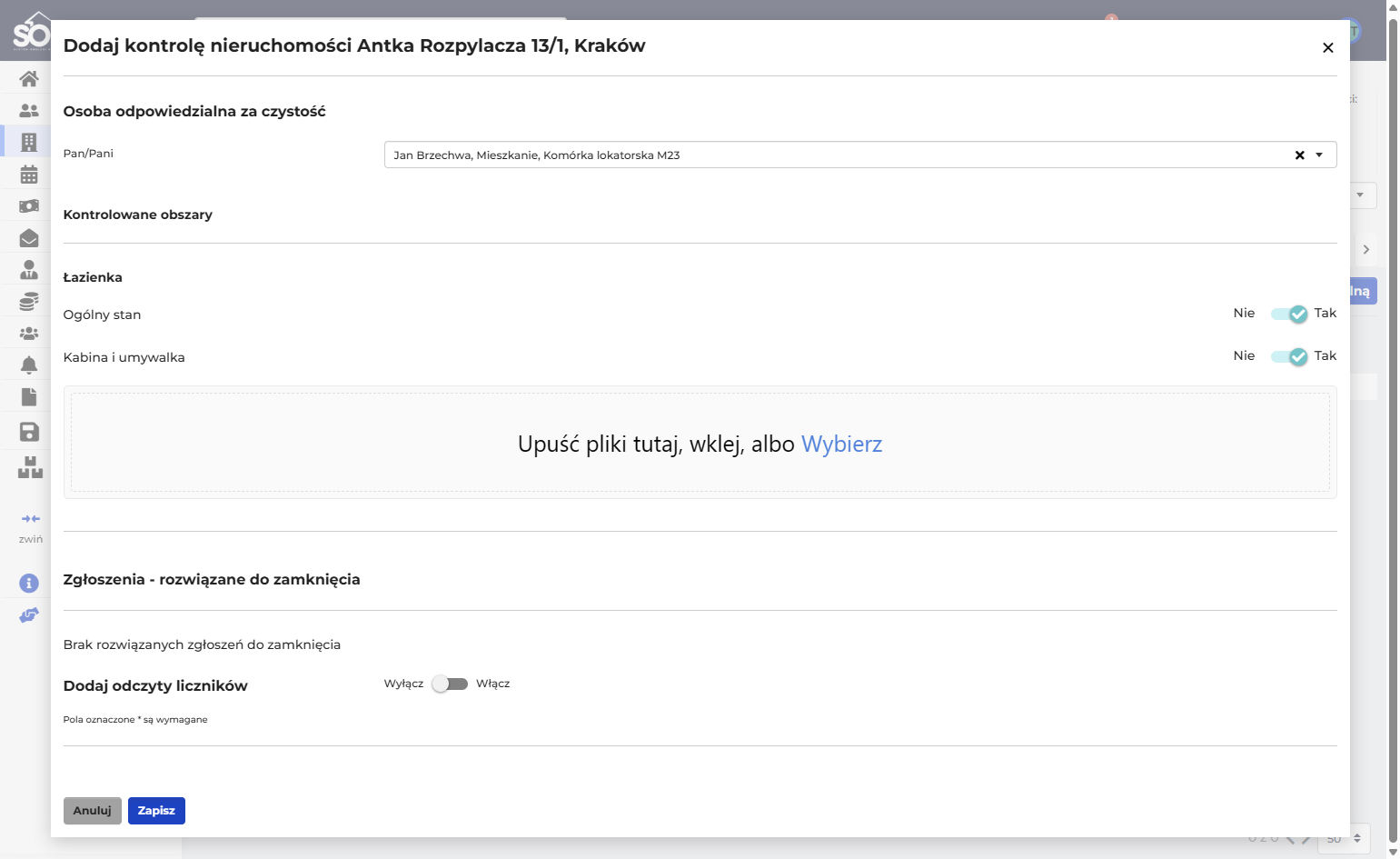1400x859 pixels.
Task: Click the Anuluj button
Action: (93, 811)
